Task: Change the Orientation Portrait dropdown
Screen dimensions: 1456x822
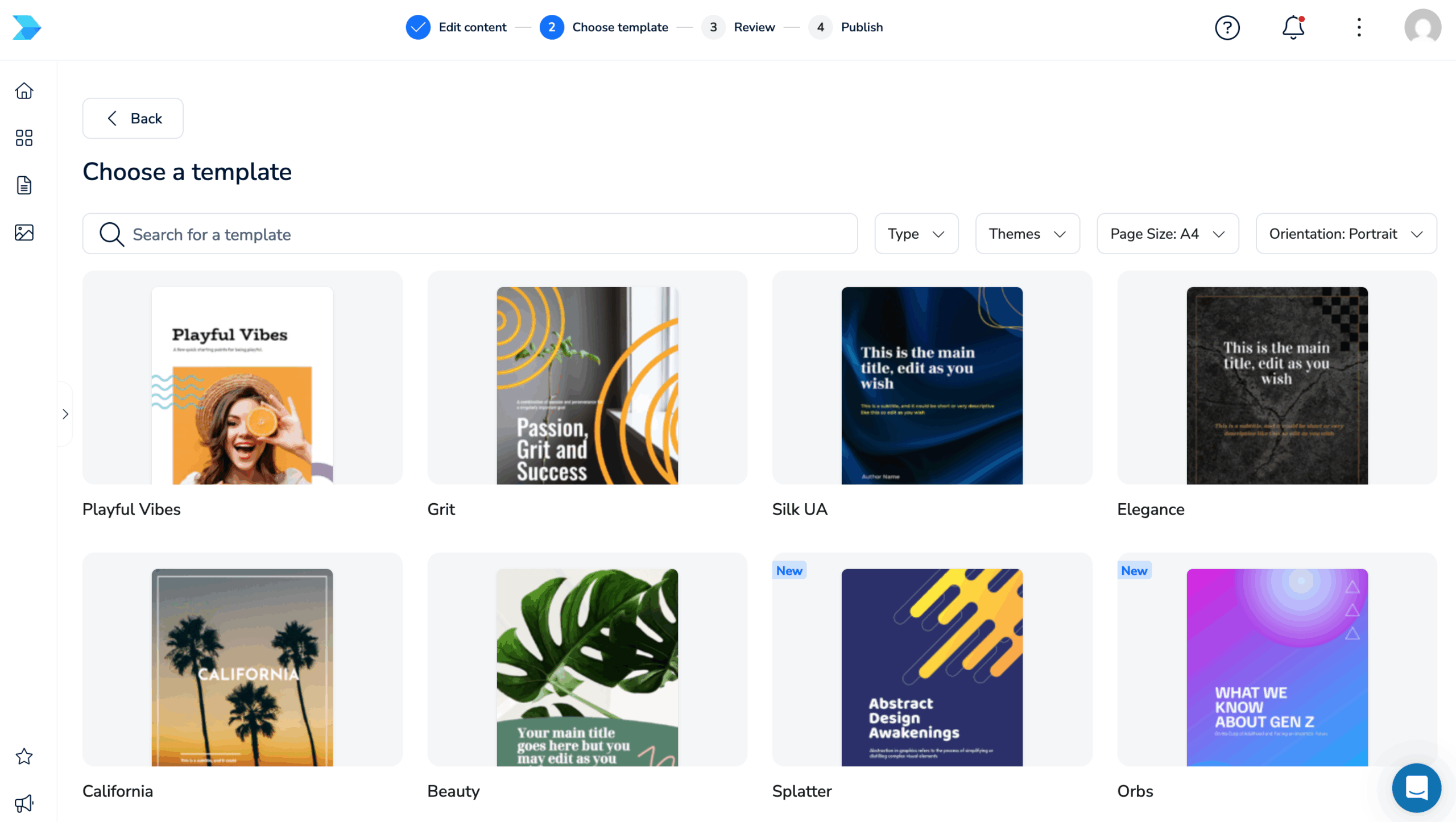Action: tap(1346, 234)
